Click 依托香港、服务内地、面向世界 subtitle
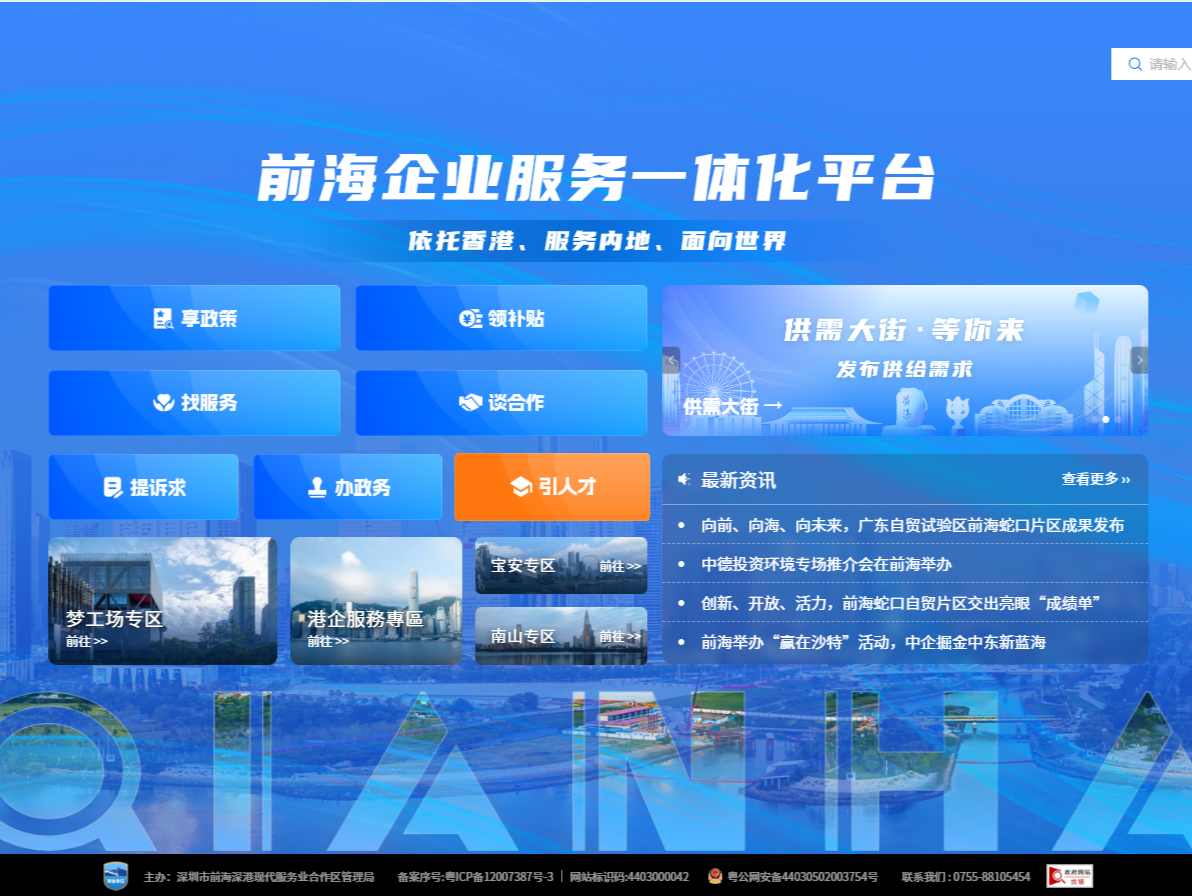Screen dimensions: 1192x896 coord(597,241)
